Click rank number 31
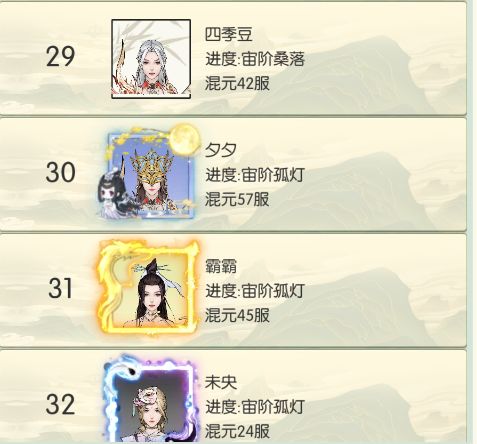The image size is (477, 444). click(x=60, y=288)
